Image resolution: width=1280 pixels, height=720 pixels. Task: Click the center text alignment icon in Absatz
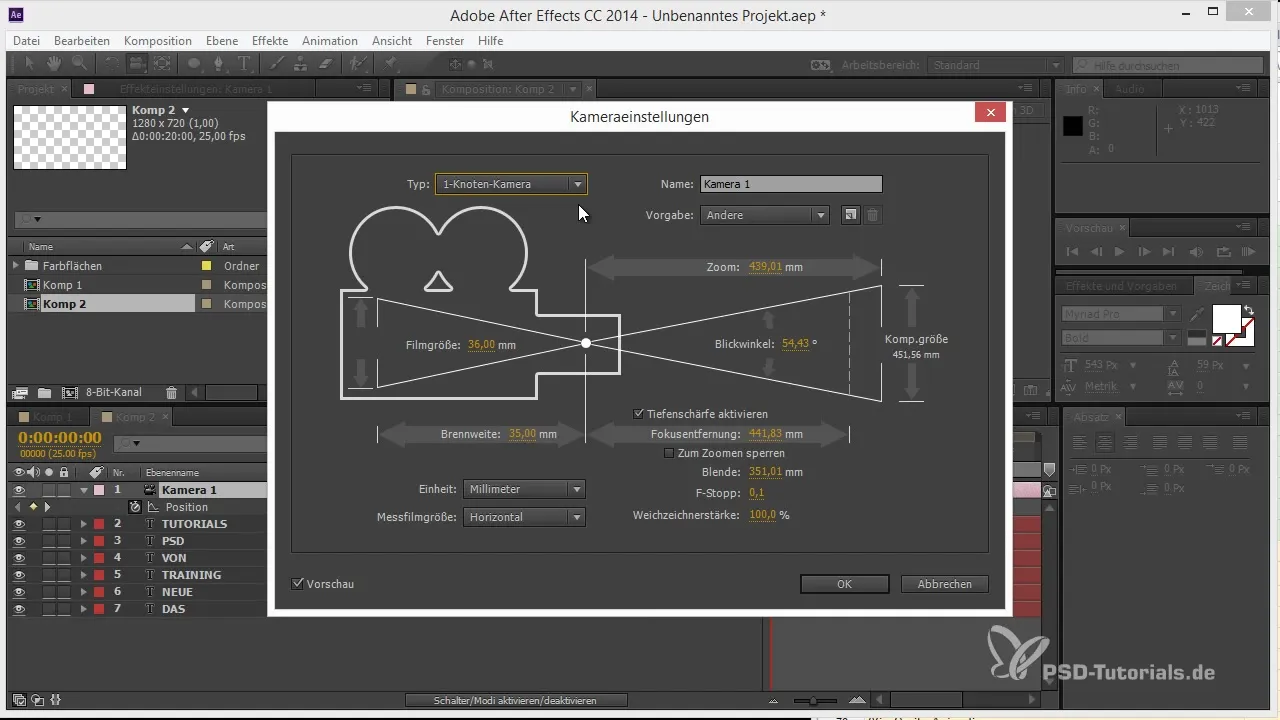coord(1105,443)
